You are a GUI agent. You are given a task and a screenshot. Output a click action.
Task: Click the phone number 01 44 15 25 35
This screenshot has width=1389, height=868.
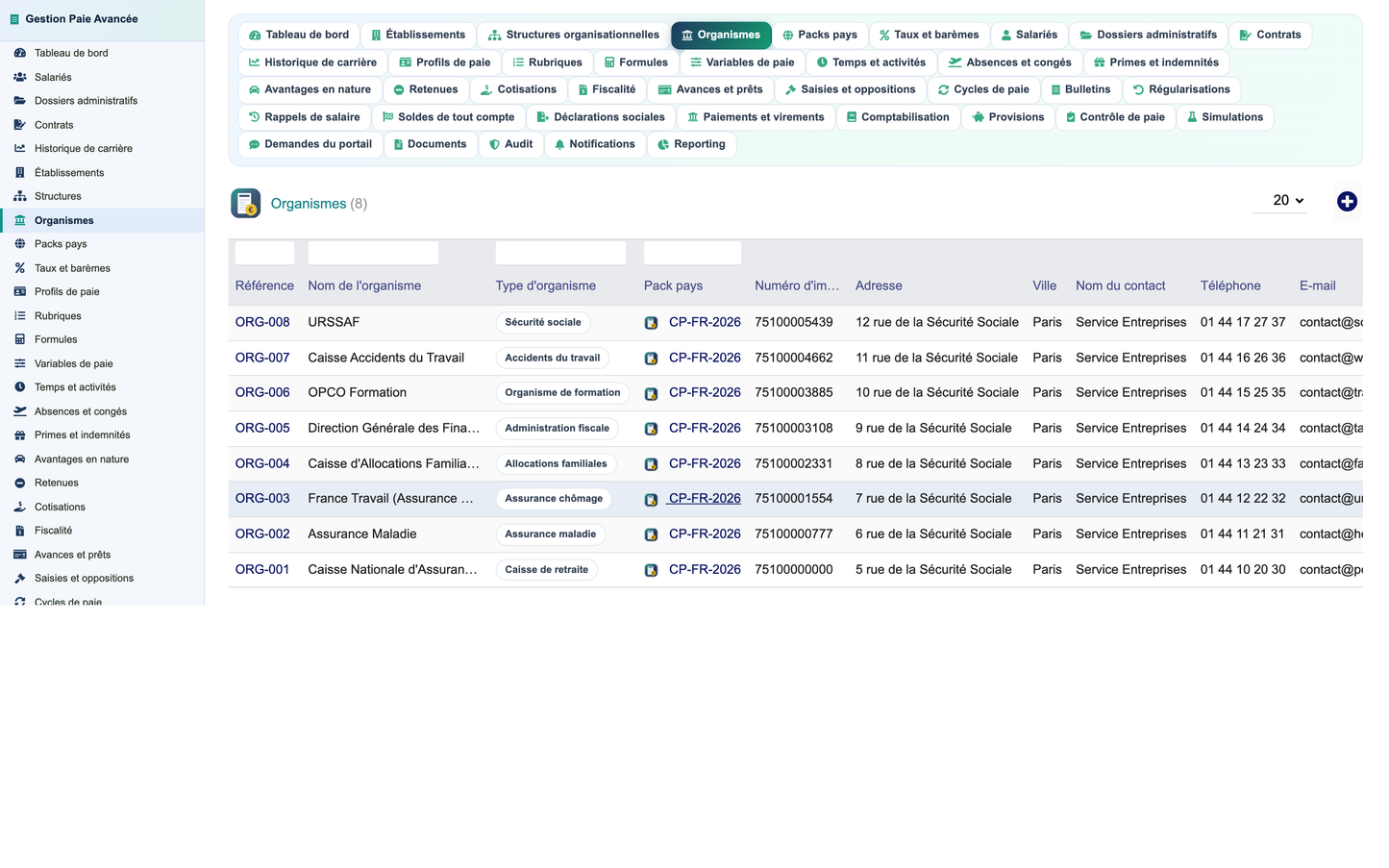(1243, 392)
